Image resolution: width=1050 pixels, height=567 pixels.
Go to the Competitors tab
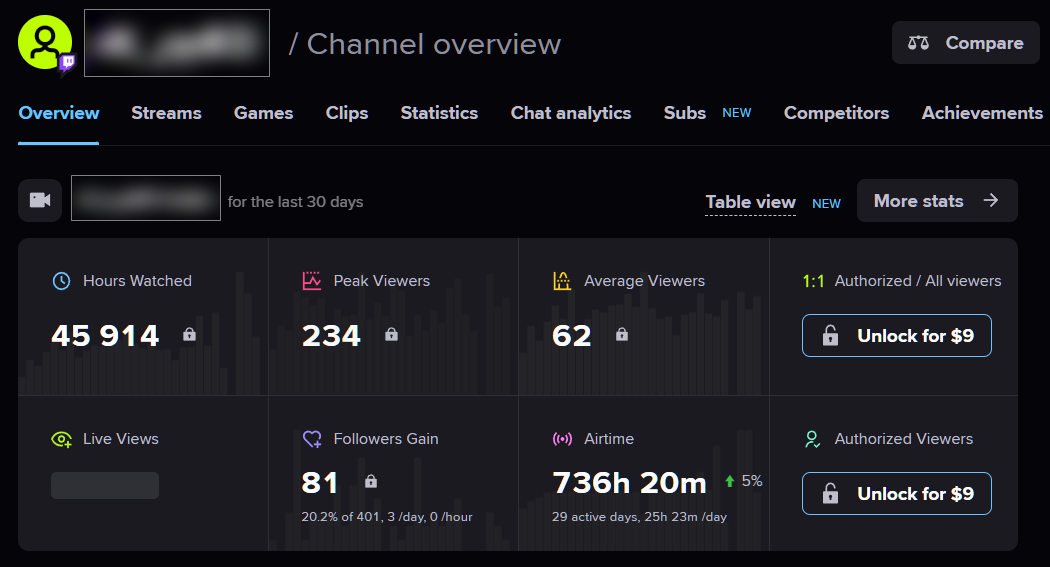click(836, 113)
